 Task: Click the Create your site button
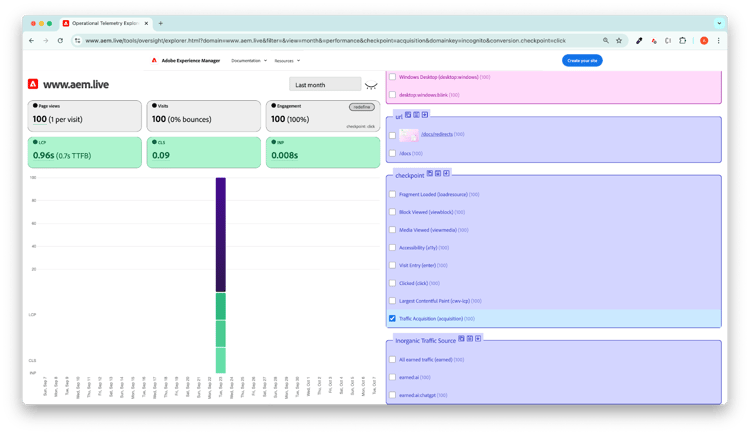pyautogui.click(x=582, y=61)
